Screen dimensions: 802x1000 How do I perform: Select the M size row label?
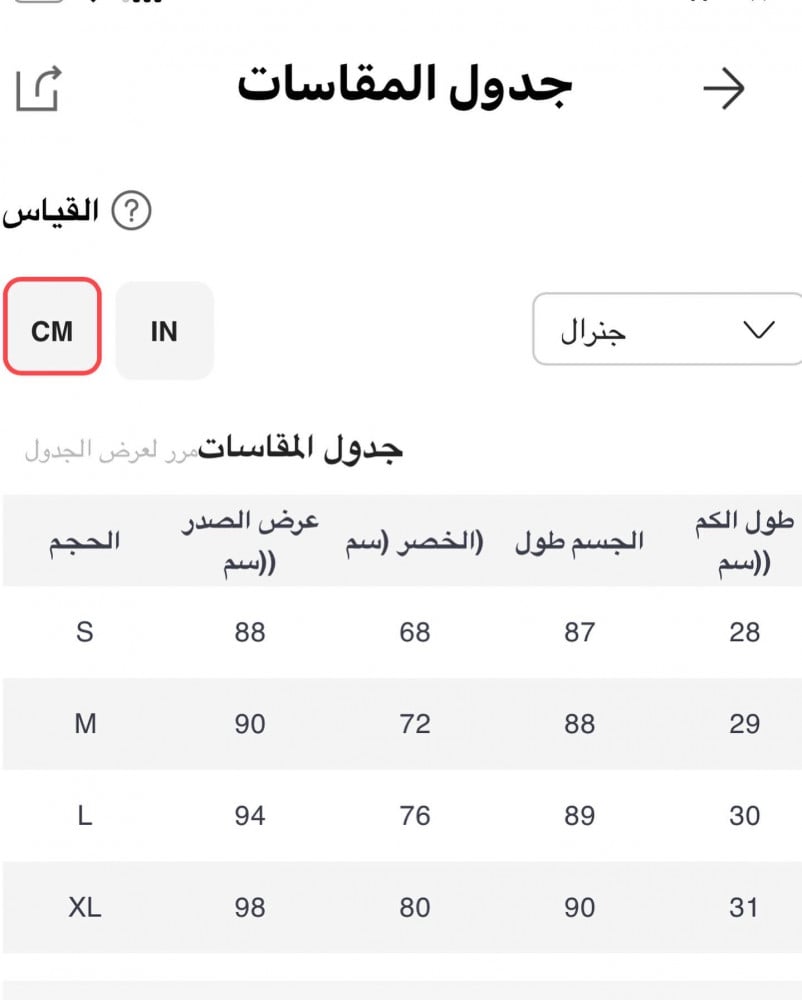click(x=85, y=724)
